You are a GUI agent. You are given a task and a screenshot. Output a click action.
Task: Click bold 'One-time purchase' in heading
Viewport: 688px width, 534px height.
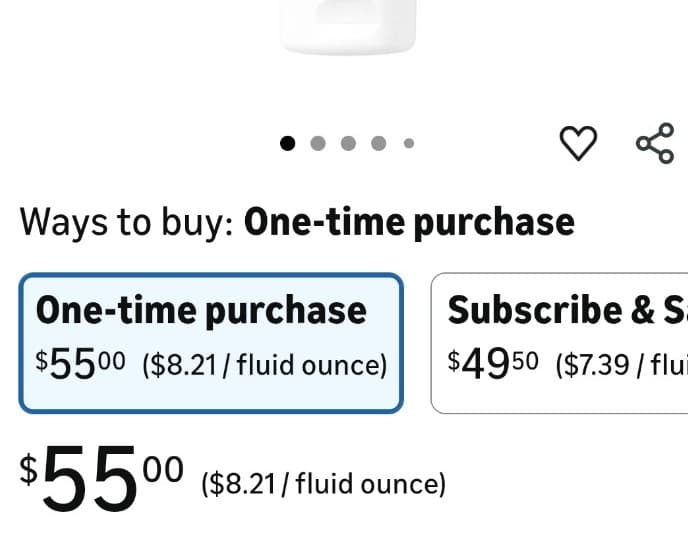tap(409, 221)
